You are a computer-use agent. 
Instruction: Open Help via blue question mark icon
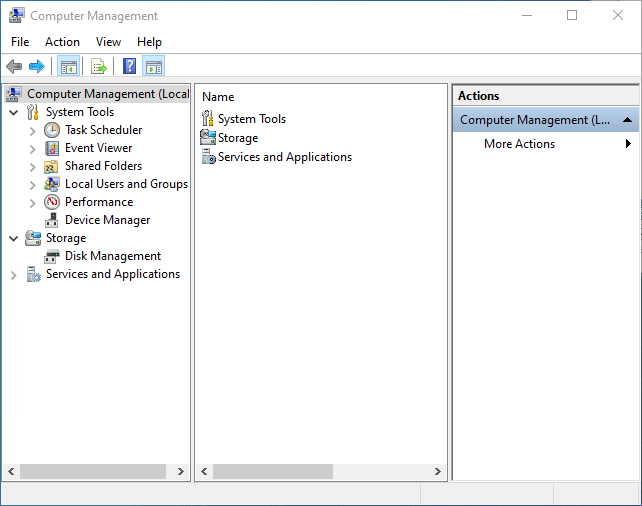tap(129, 66)
